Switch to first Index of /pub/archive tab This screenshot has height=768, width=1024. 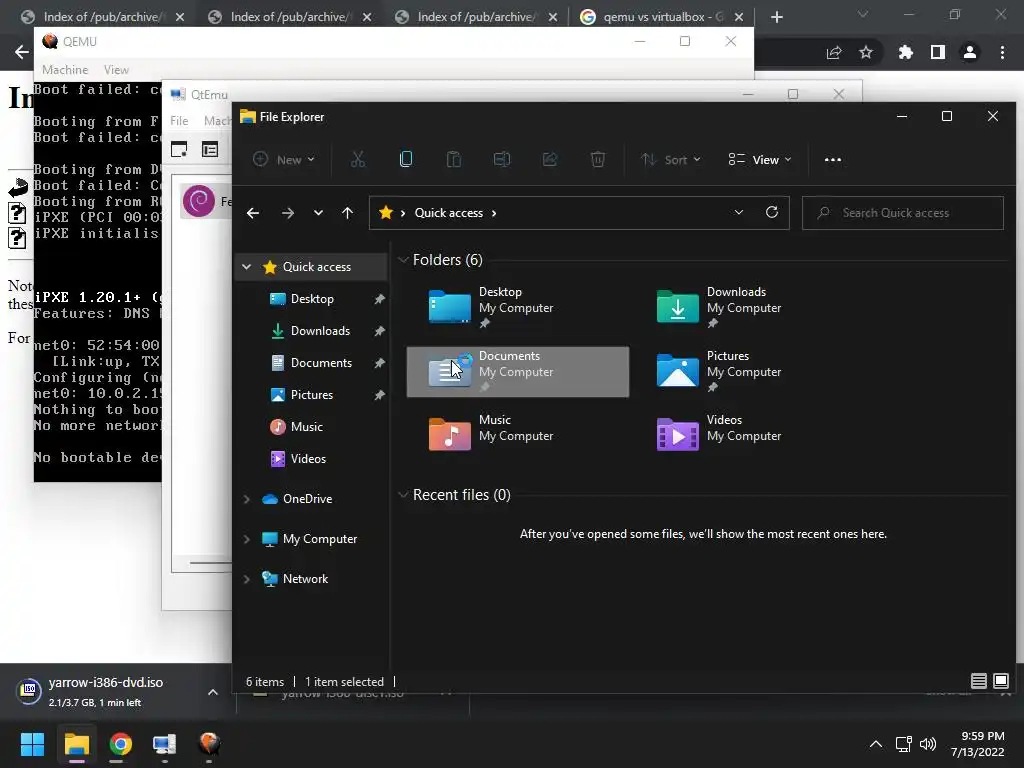(x=101, y=17)
